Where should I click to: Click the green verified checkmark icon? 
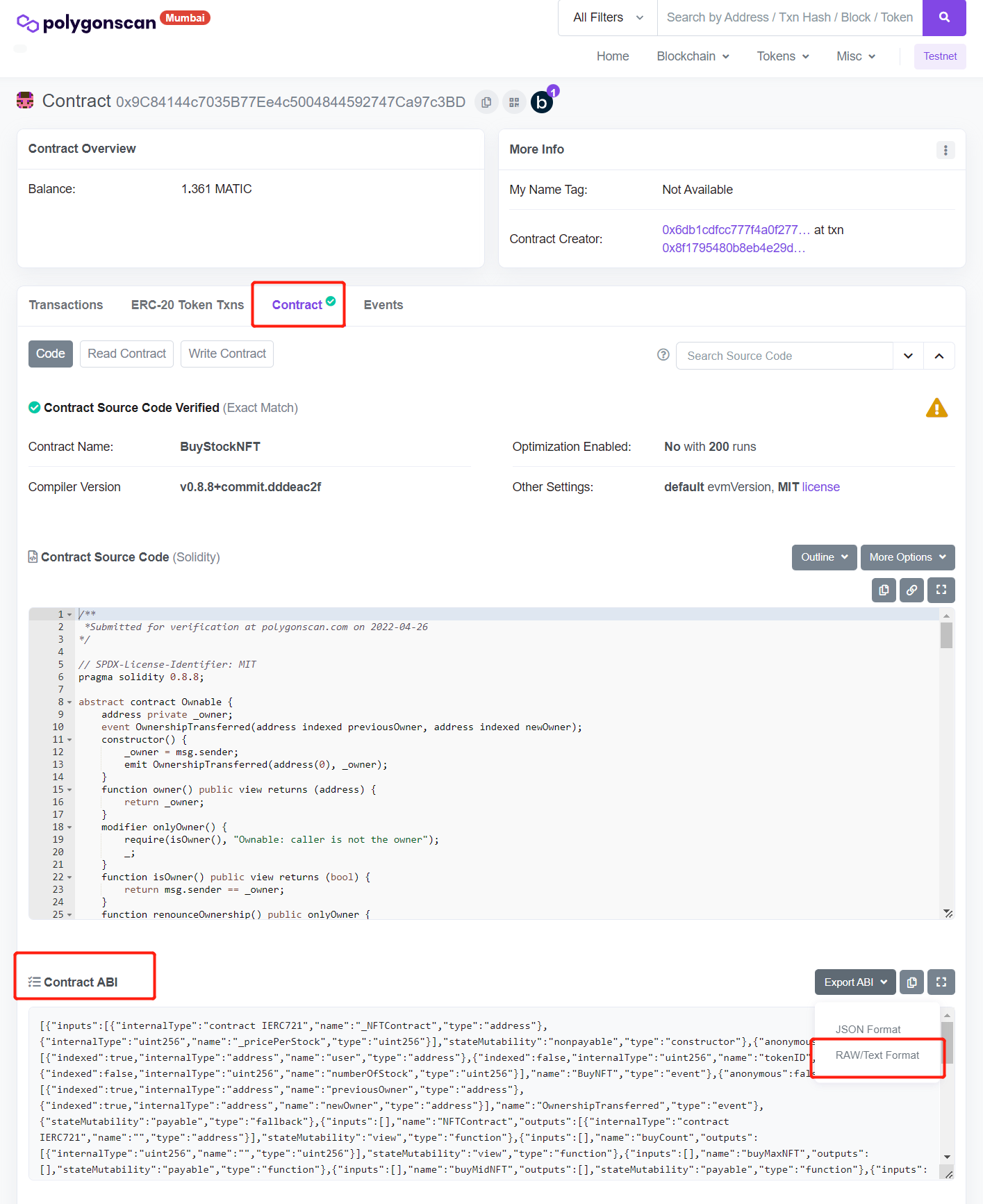tap(34, 408)
